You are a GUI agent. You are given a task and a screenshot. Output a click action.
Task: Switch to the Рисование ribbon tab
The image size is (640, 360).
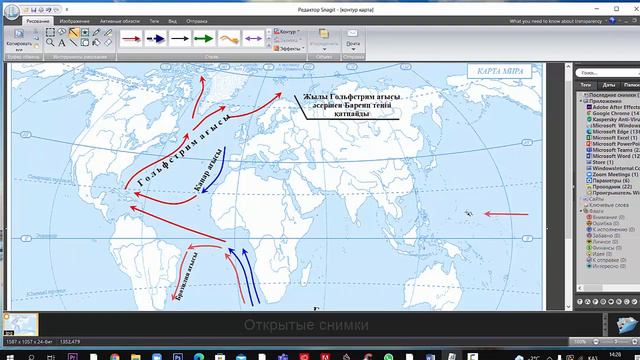point(38,21)
